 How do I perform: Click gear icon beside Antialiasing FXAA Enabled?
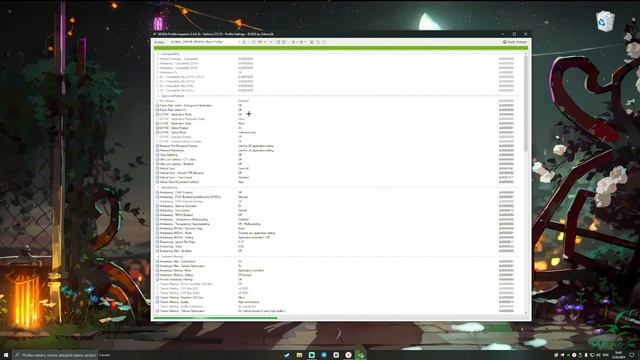[157, 192]
